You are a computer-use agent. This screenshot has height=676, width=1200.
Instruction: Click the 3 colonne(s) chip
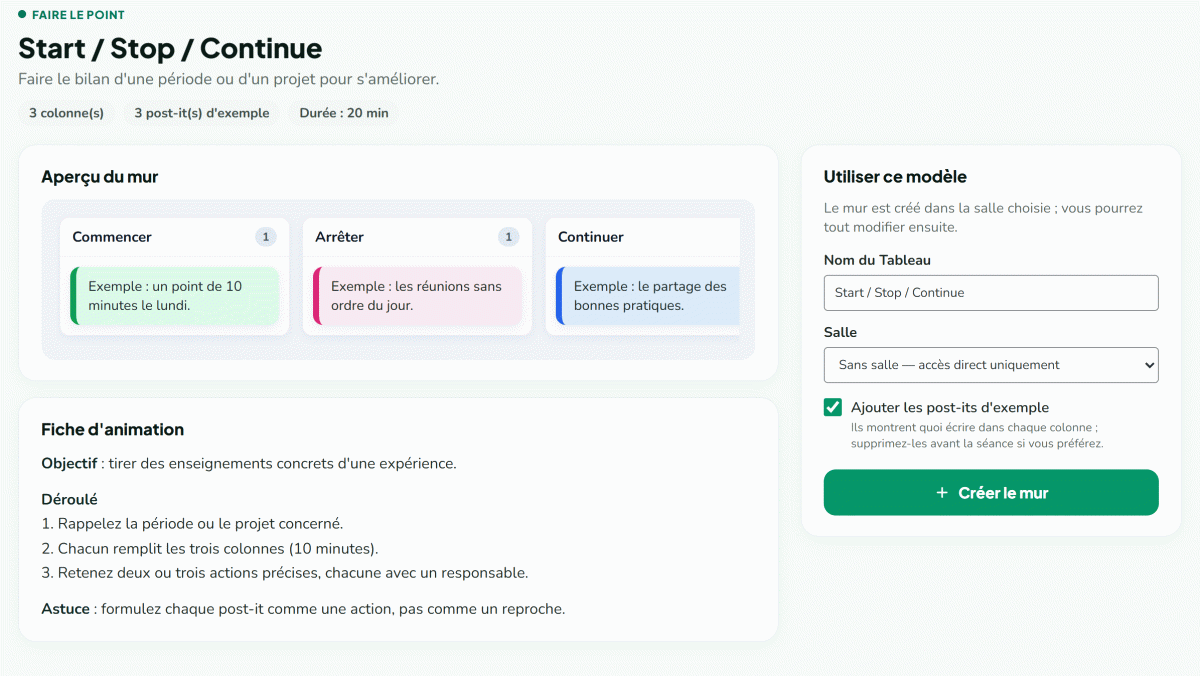[66, 113]
